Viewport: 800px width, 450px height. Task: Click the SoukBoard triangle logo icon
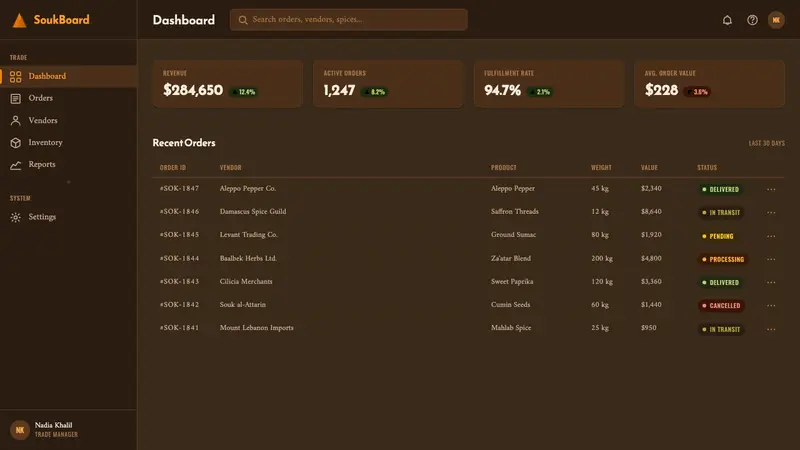click(19, 20)
